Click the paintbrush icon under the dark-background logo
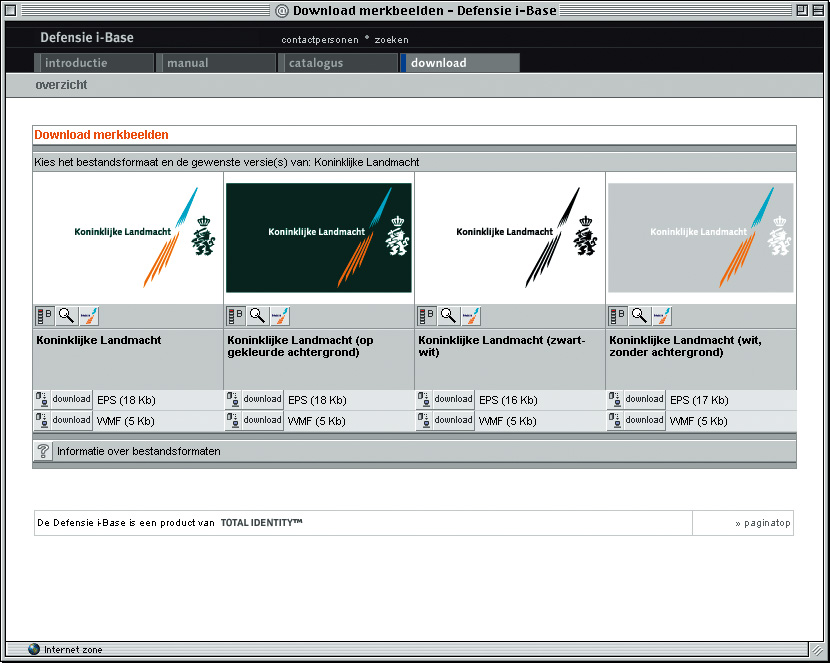 (x=280, y=316)
